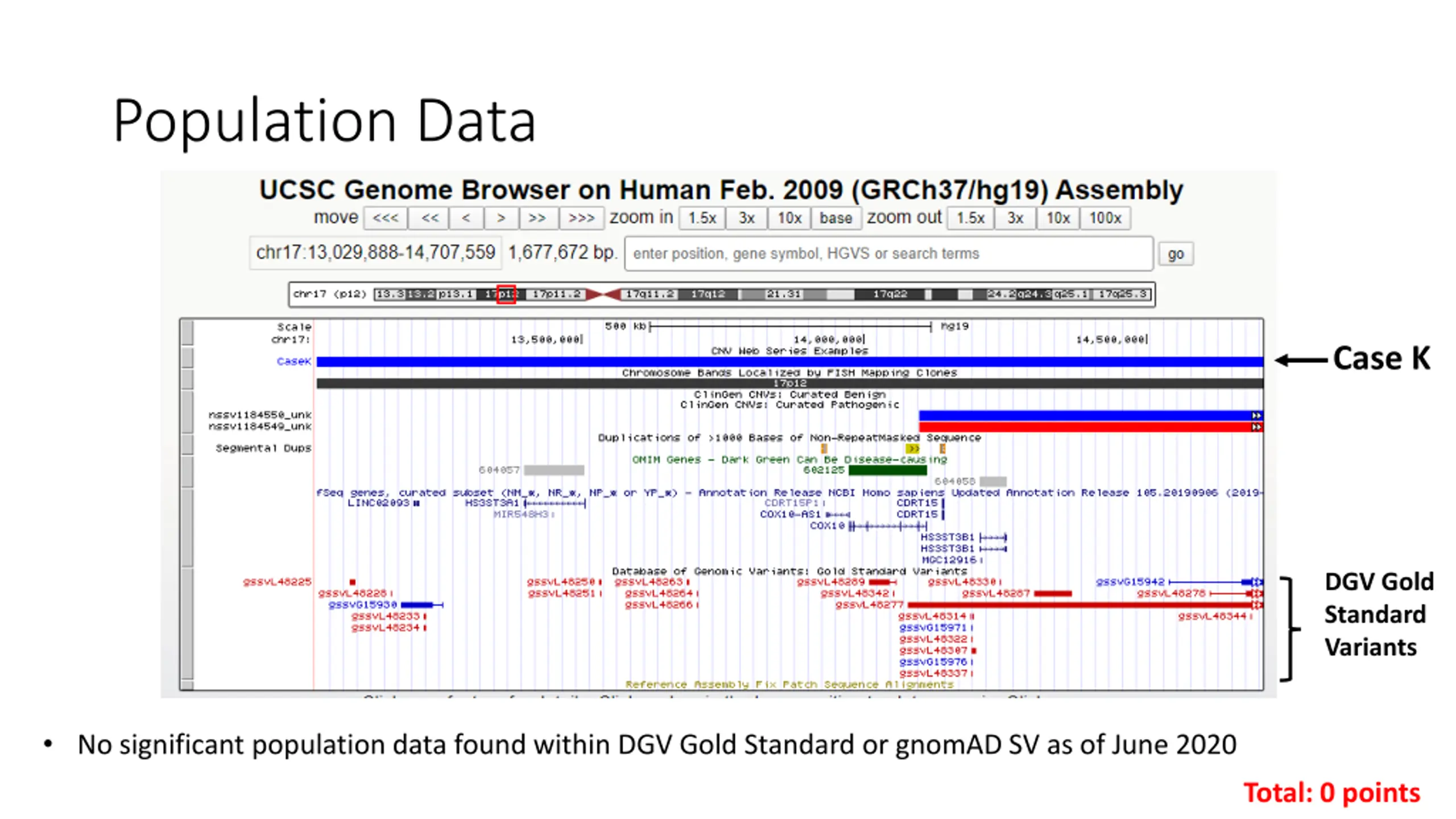Click the long red gssvL48277 variant bar
Viewport: 1456px width, 819px height.
(1085, 605)
